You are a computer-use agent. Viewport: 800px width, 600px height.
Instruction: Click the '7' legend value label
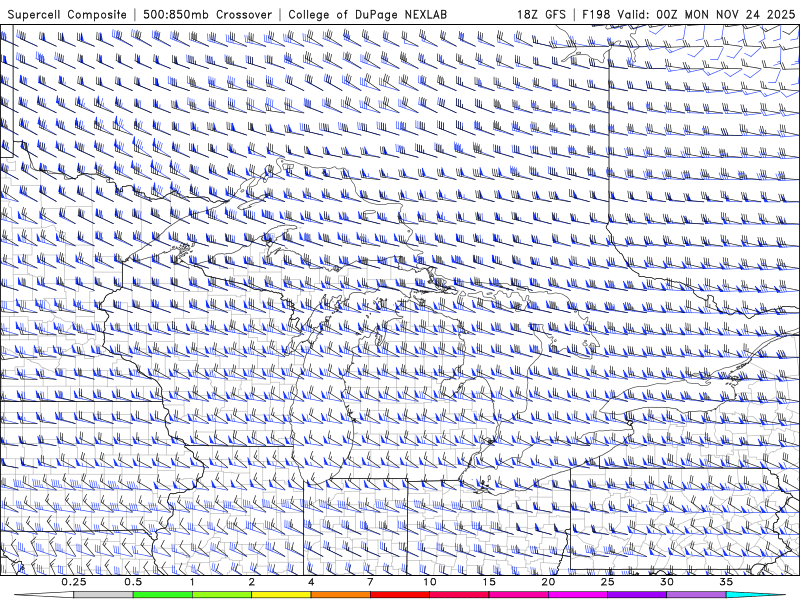click(x=370, y=582)
